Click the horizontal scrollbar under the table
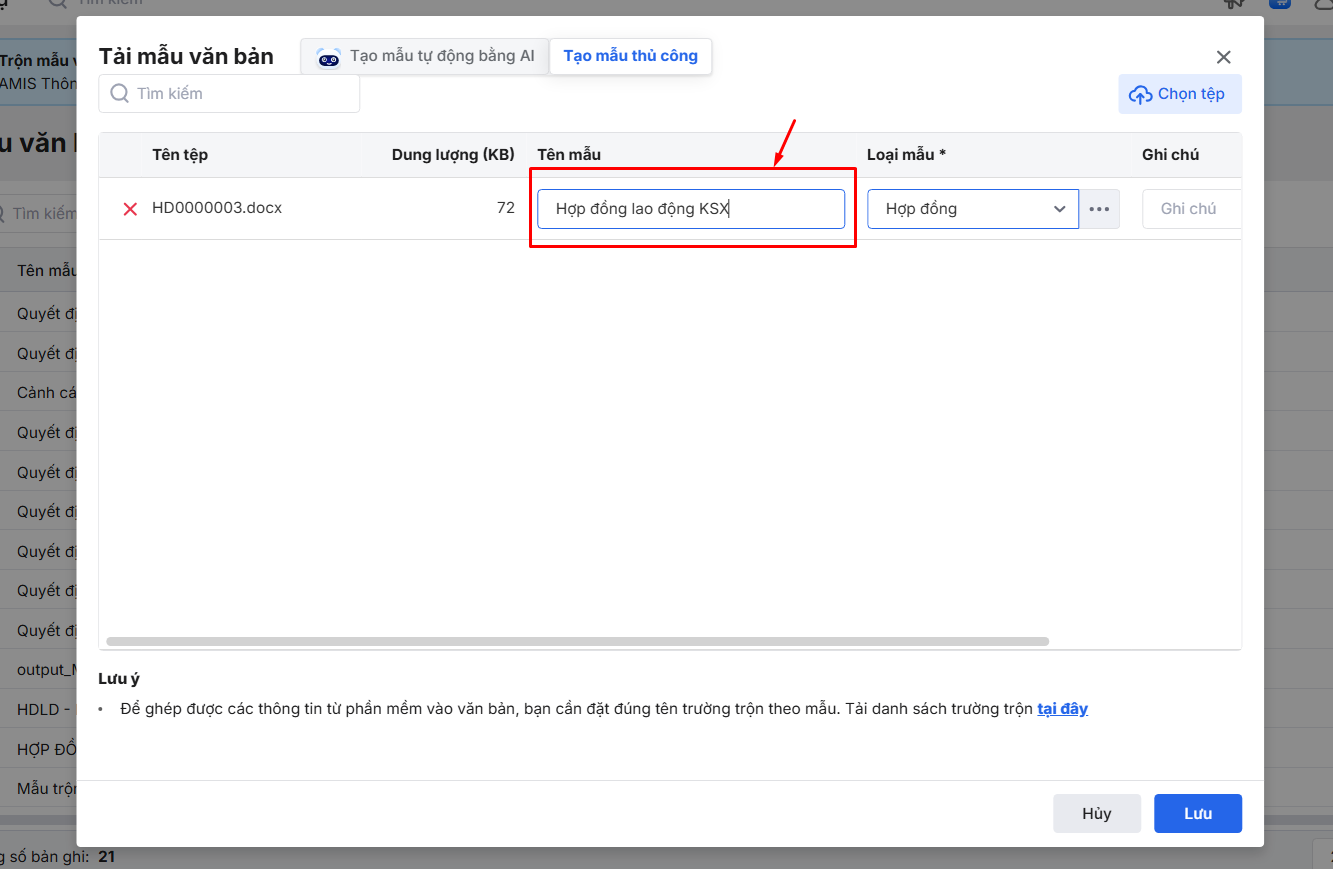1333x869 pixels. tap(577, 641)
